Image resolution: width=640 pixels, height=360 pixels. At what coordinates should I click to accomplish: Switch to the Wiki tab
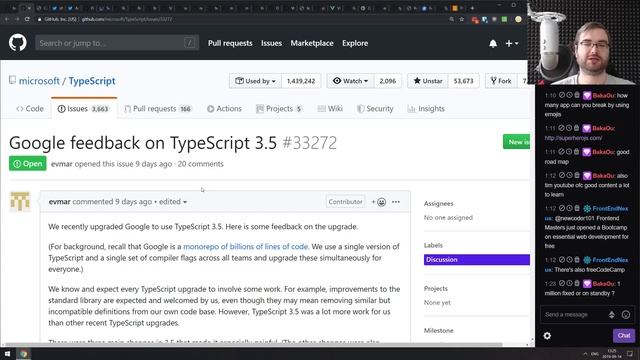click(x=330, y=109)
